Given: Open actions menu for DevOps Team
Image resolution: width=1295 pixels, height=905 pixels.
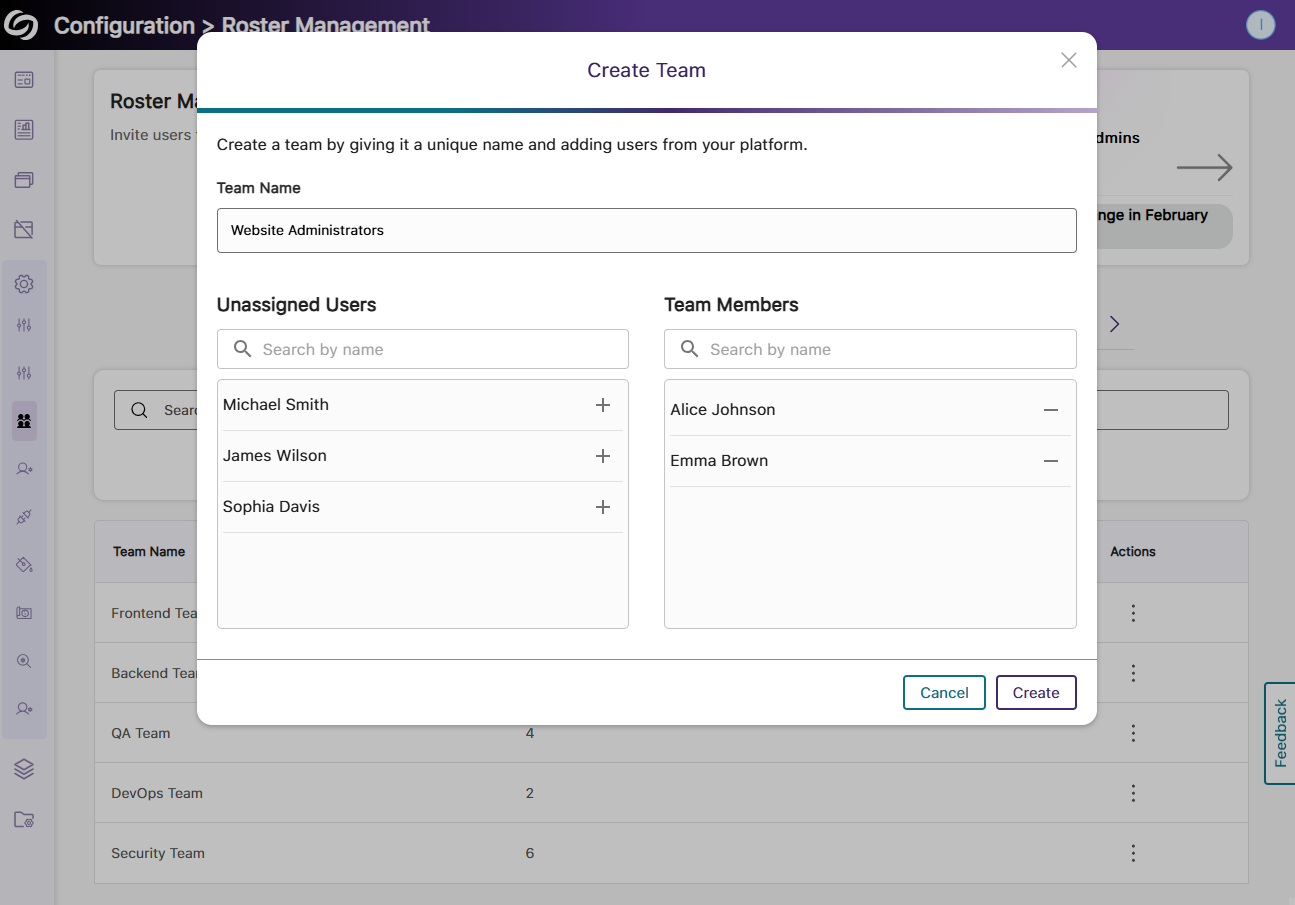Looking at the screenshot, I should (1132, 793).
